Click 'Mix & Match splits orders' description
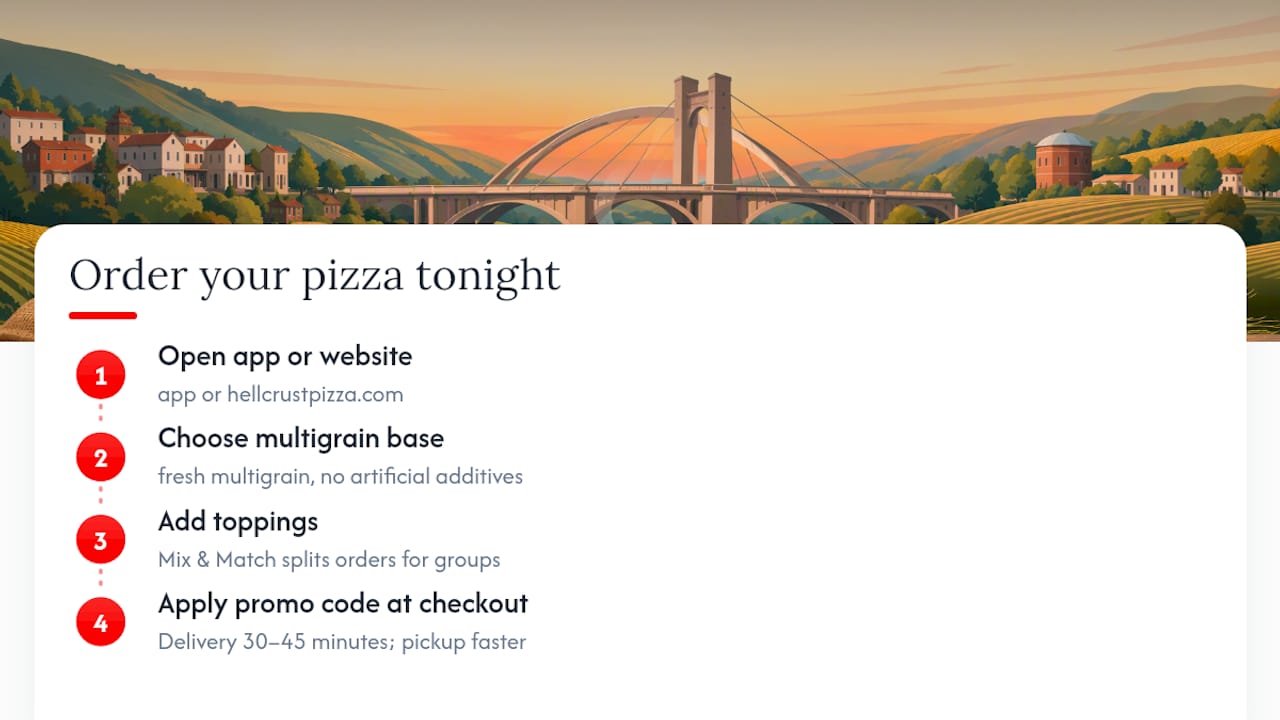The width and height of the screenshot is (1280, 720). [x=329, y=559]
